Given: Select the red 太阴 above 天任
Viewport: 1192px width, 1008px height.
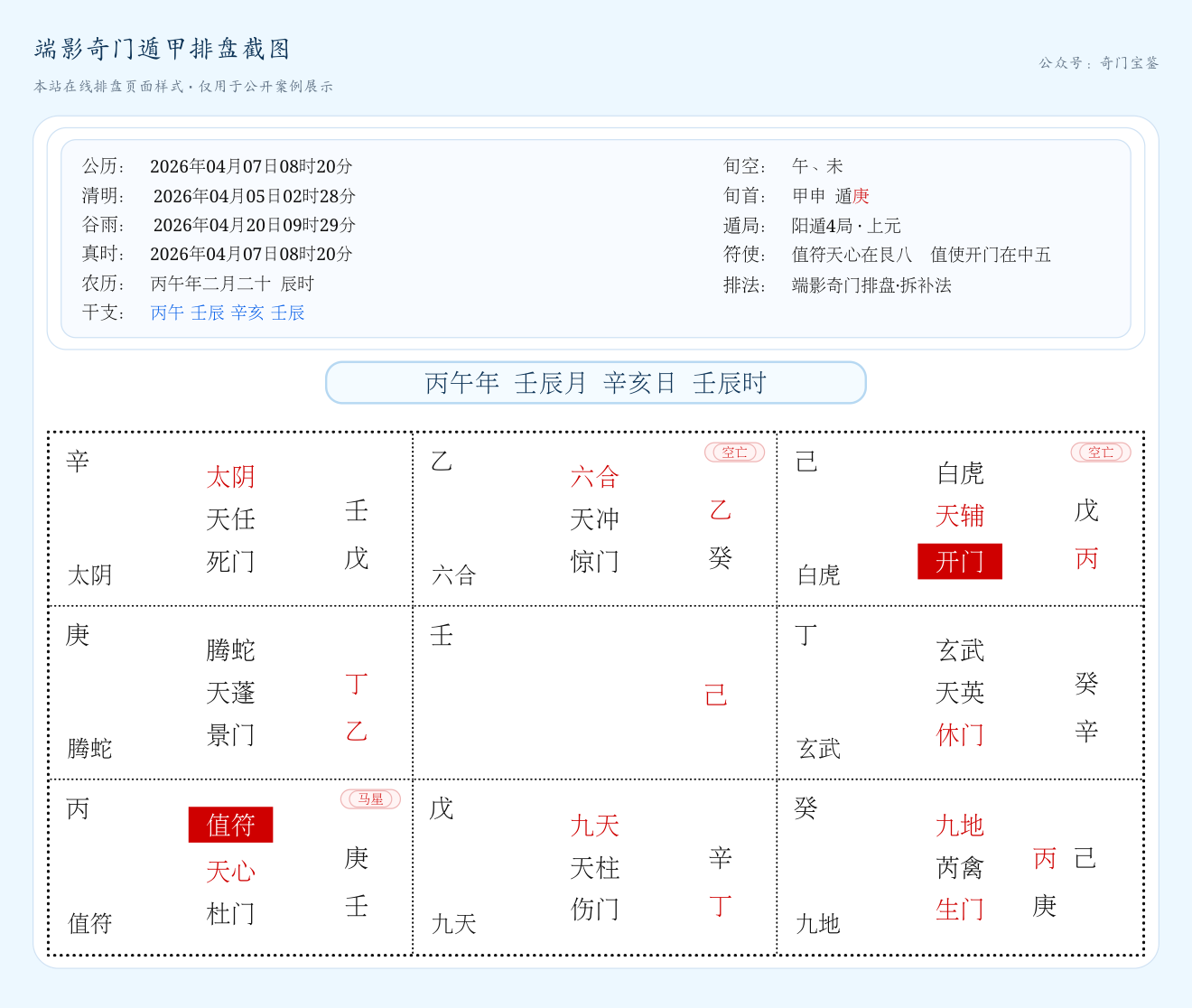Looking at the screenshot, I should tap(230, 477).
